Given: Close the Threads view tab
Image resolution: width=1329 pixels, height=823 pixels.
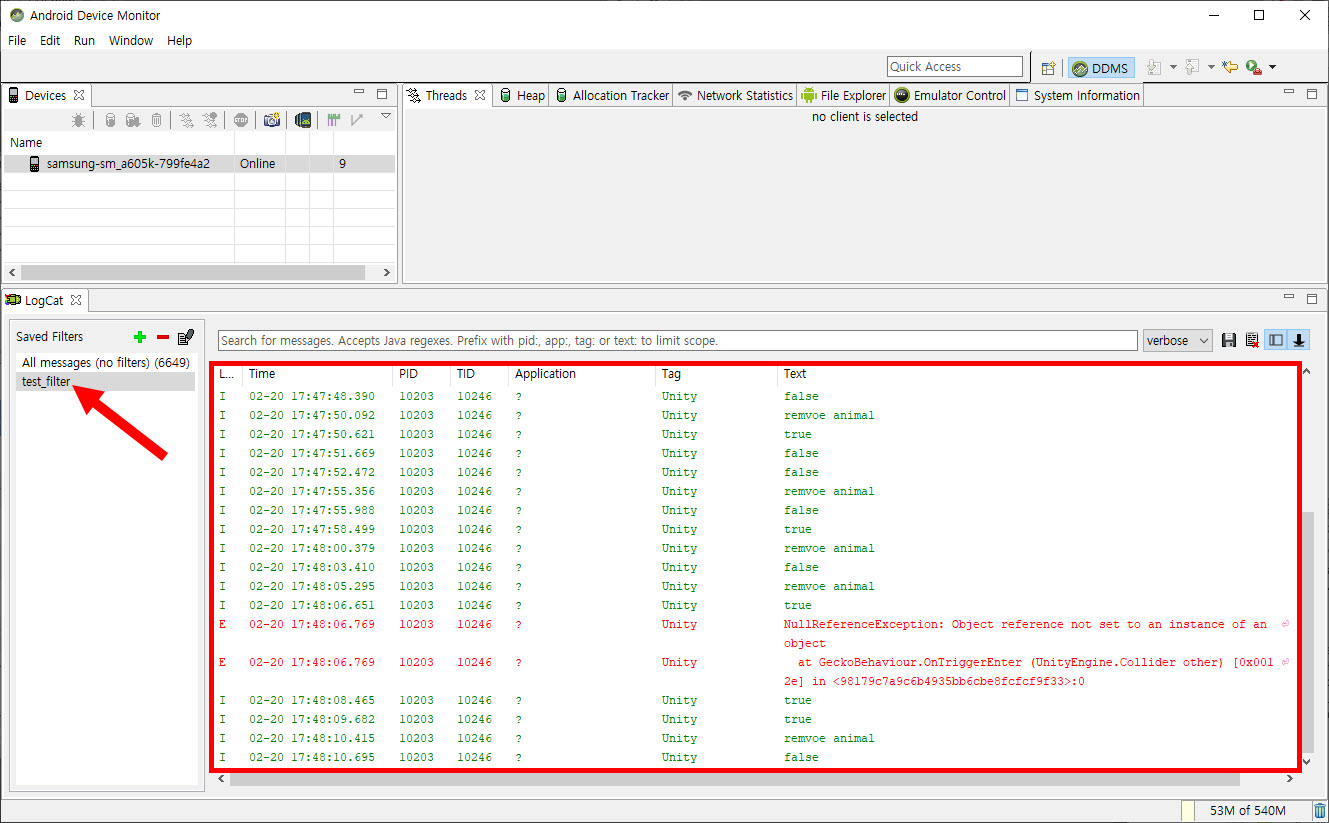Looking at the screenshot, I should [x=480, y=95].
